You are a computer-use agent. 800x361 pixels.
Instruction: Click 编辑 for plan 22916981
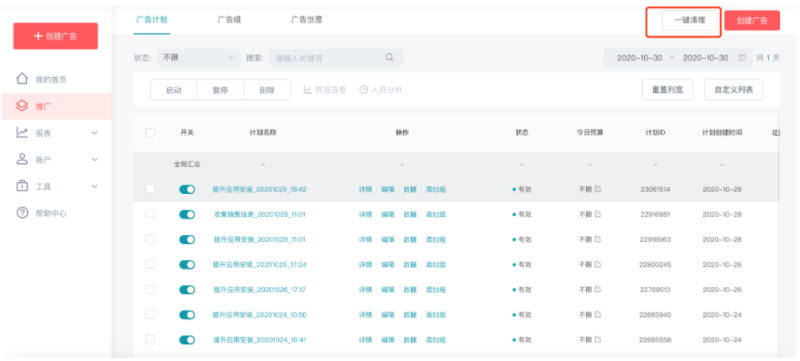tap(388, 214)
